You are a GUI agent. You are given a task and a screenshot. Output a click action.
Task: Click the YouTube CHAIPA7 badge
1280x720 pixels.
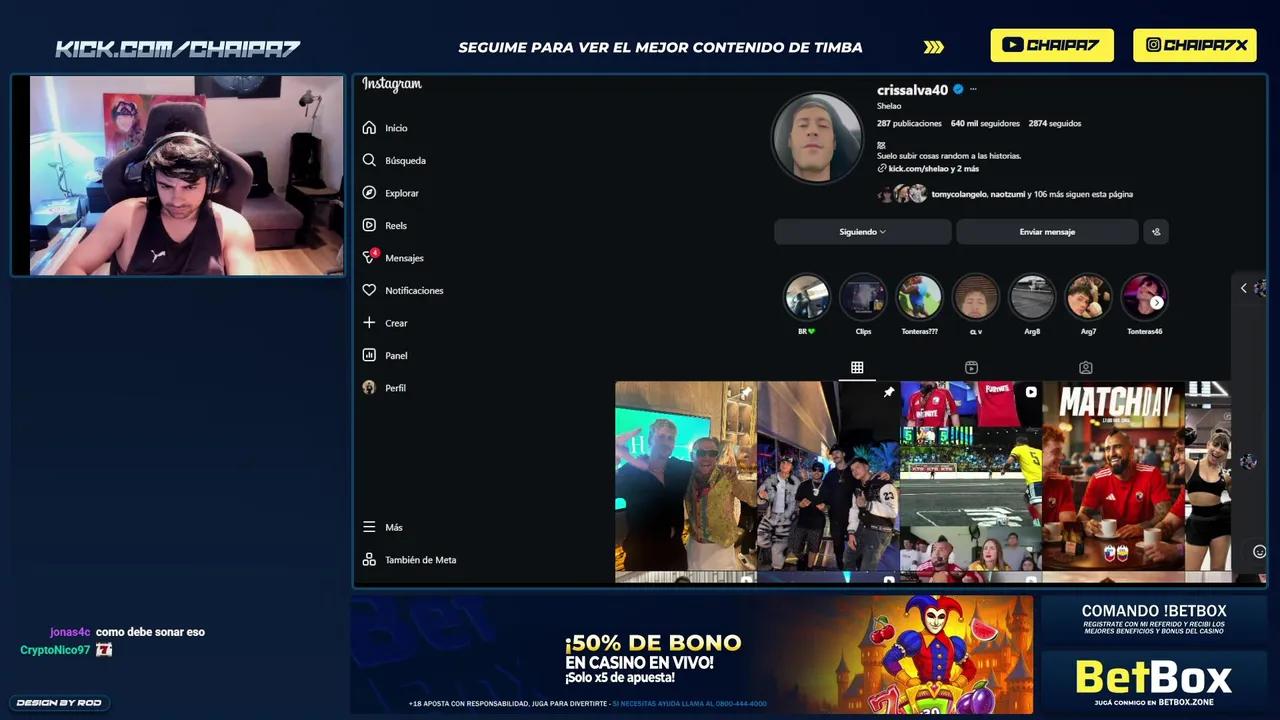(1052, 45)
